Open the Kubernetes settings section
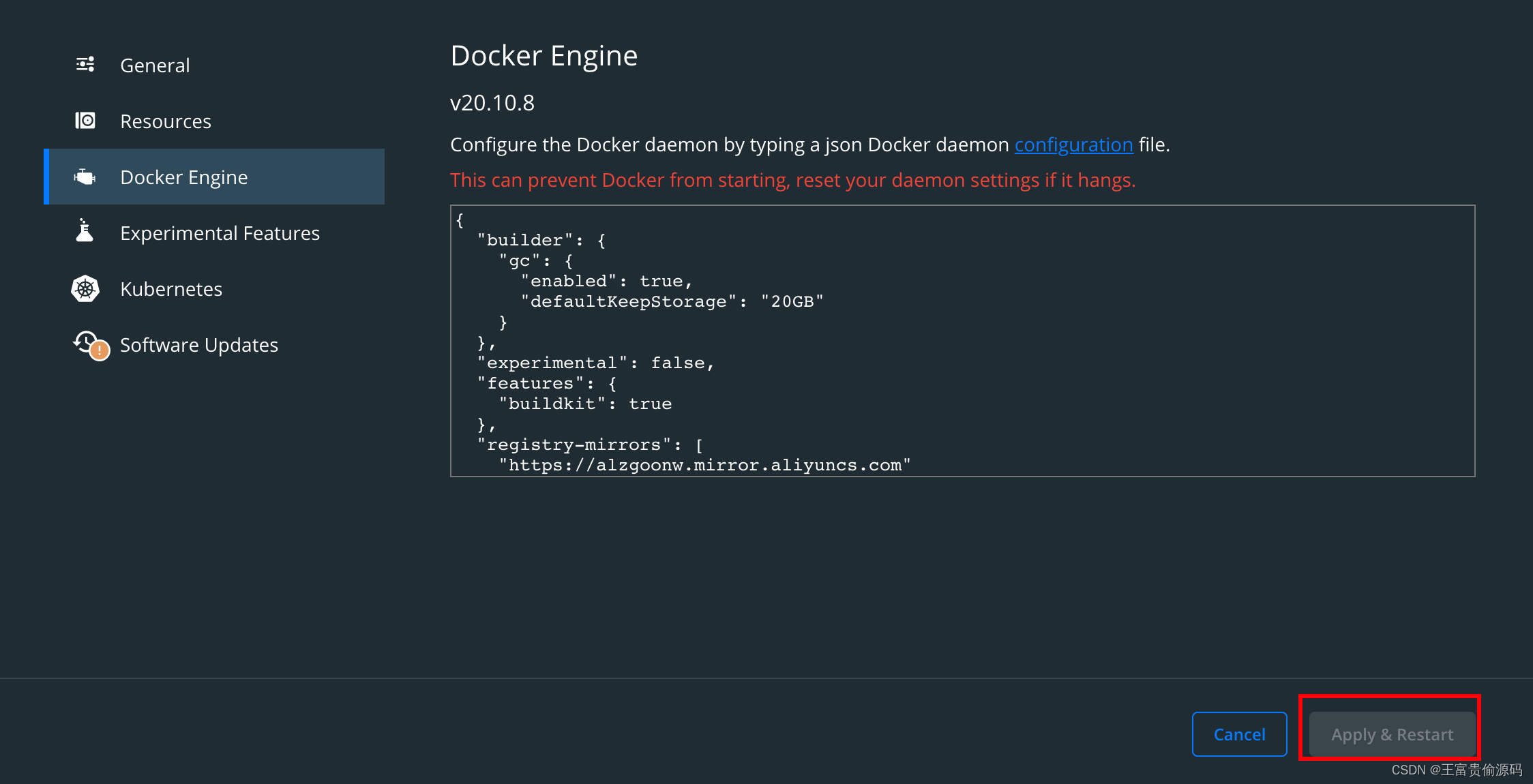Viewport: 1533px width, 784px height. 214,288
